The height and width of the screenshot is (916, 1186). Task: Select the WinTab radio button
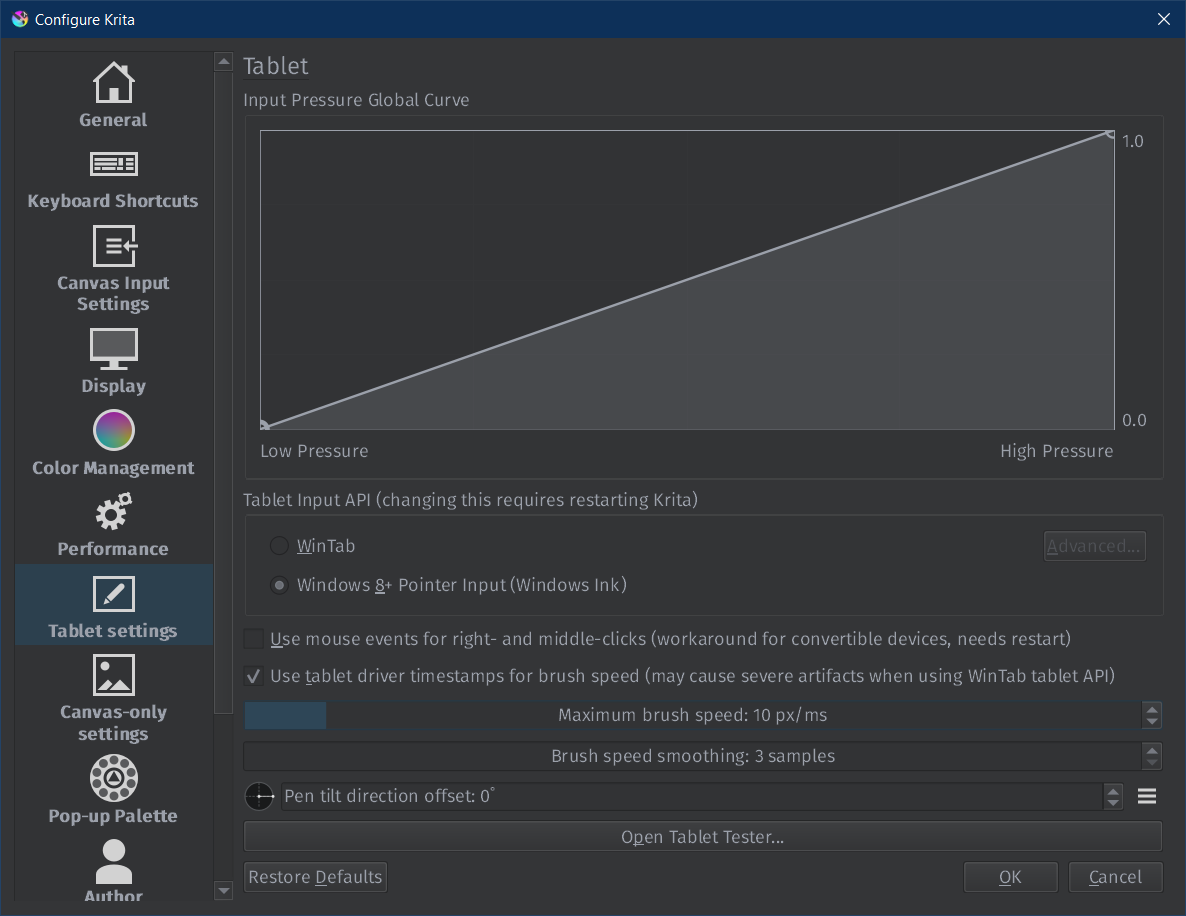(x=280, y=546)
